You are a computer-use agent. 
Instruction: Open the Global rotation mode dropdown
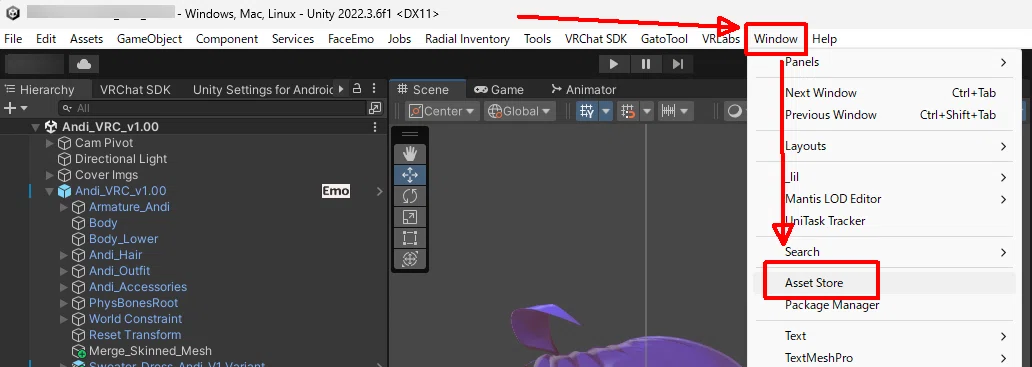[x=520, y=111]
